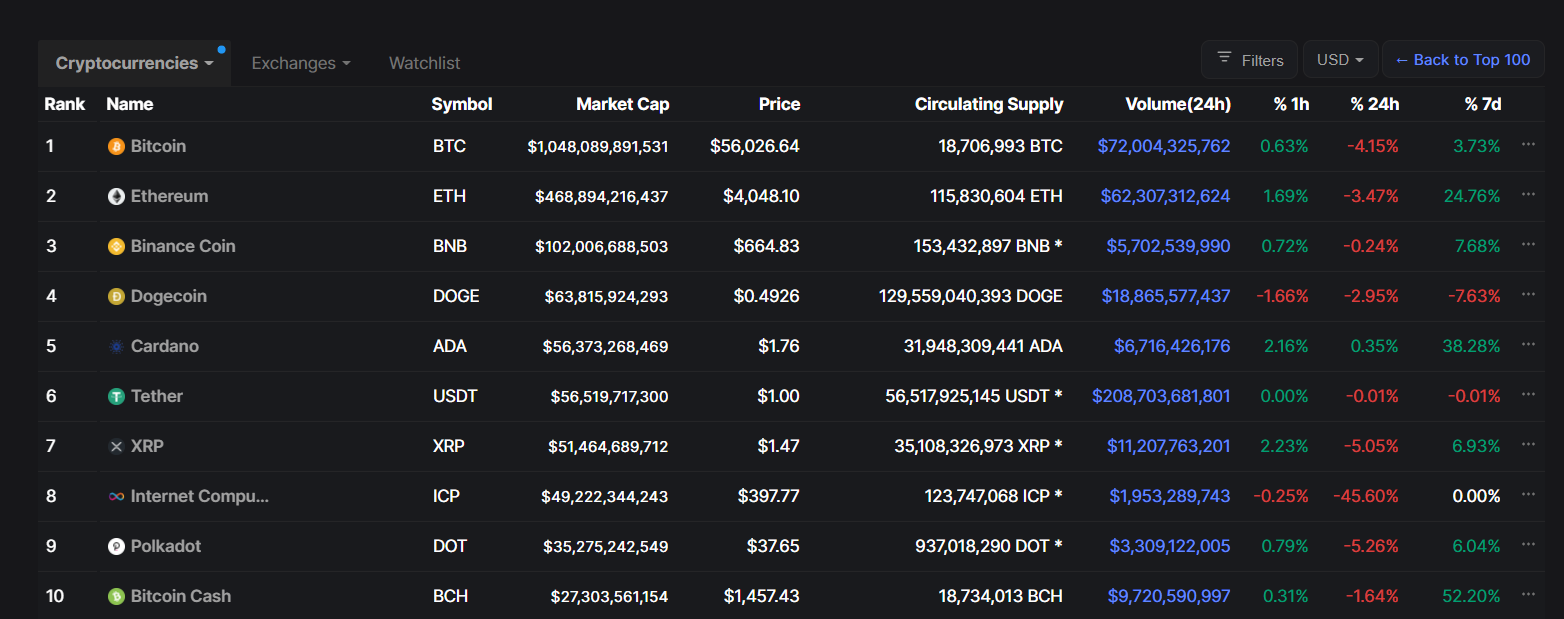Click the Binance Coin logo icon
The height and width of the screenshot is (619, 1564).
tap(116, 246)
